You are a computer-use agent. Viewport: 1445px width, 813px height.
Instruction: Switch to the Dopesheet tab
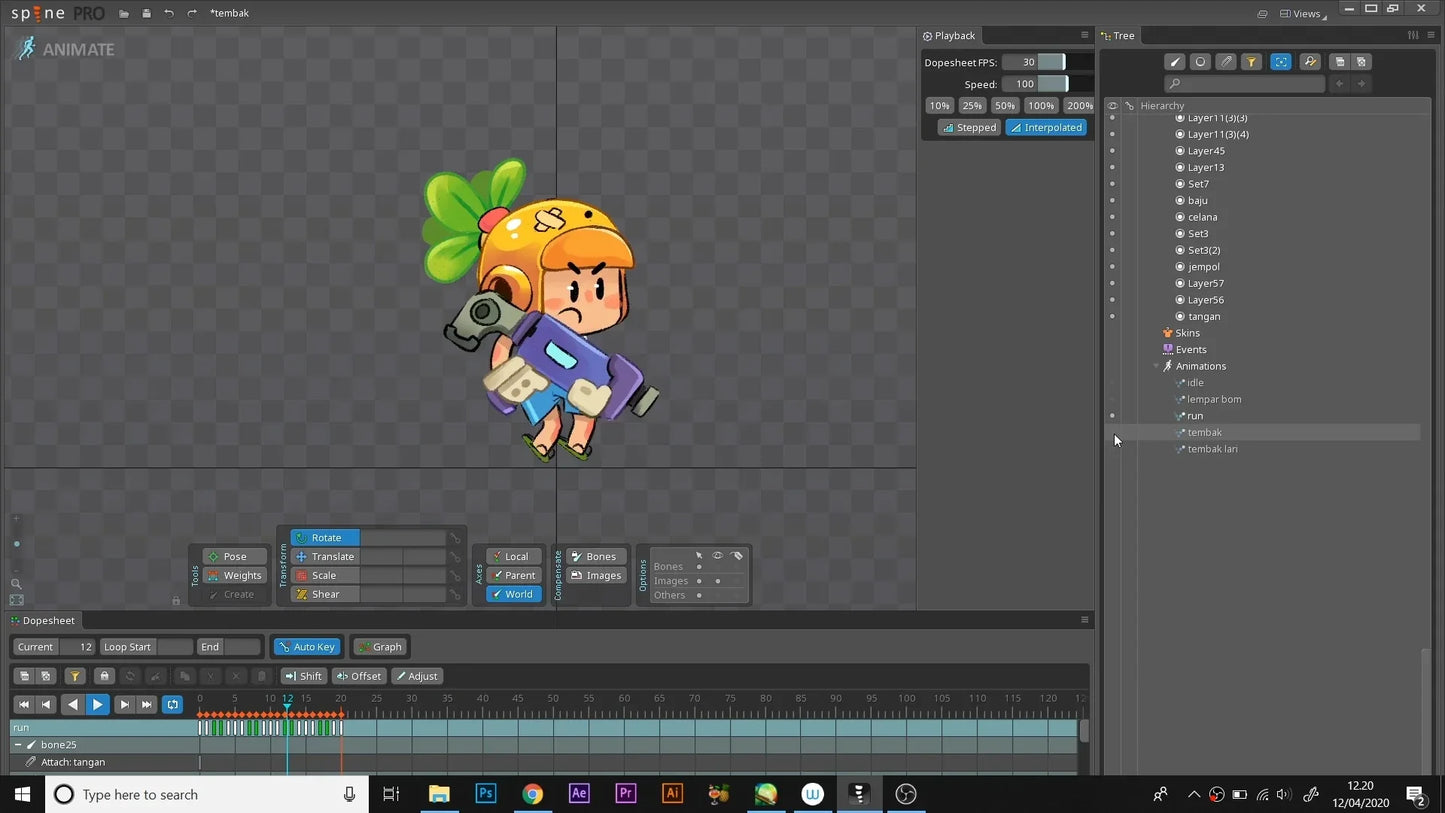coord(48,620)
